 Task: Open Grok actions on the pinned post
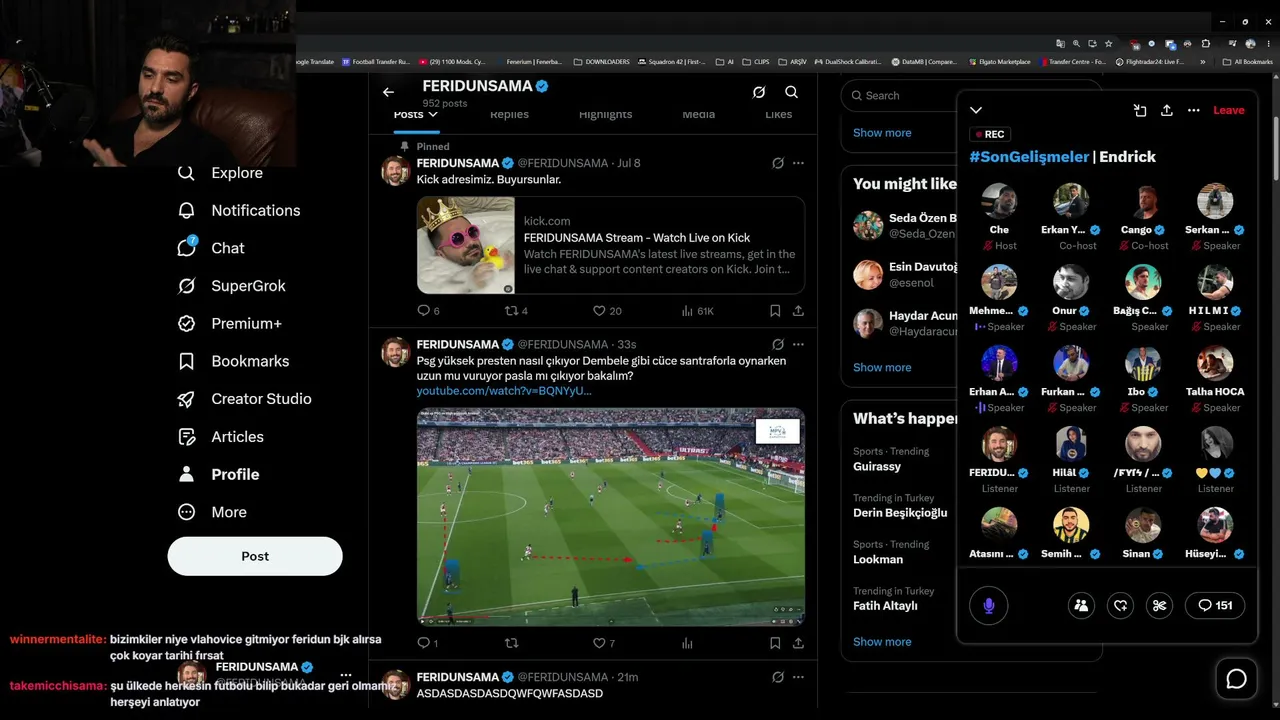[778, 163]
